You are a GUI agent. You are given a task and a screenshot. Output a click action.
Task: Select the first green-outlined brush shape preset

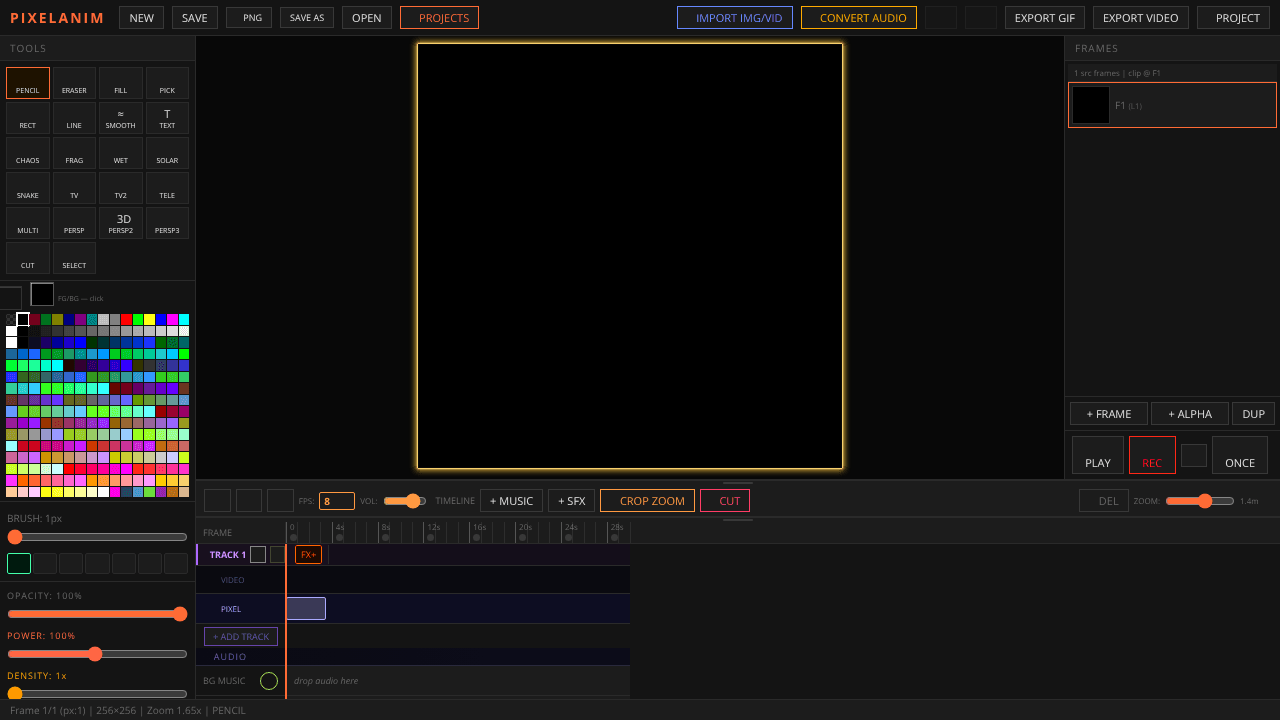[19, 563]
